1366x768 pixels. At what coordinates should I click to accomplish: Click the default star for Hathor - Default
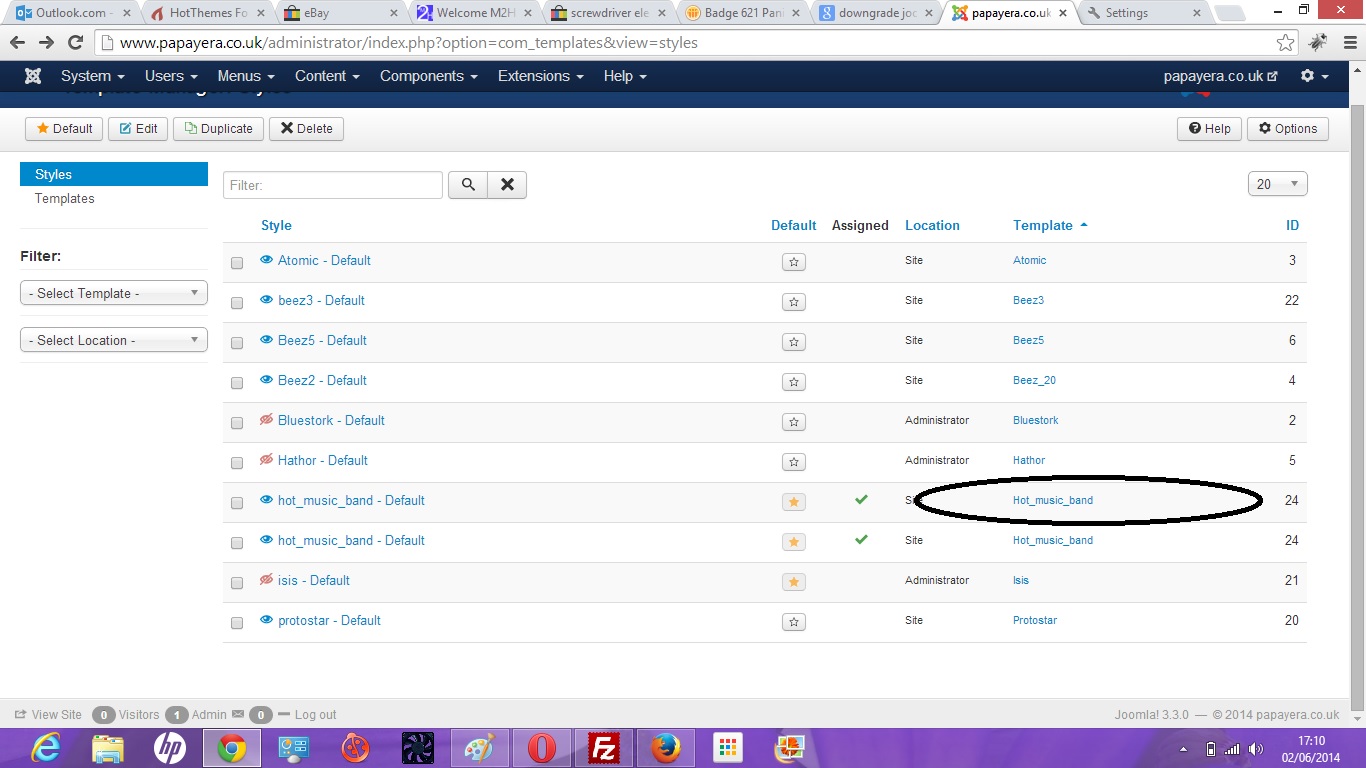(x=794, y=462)
